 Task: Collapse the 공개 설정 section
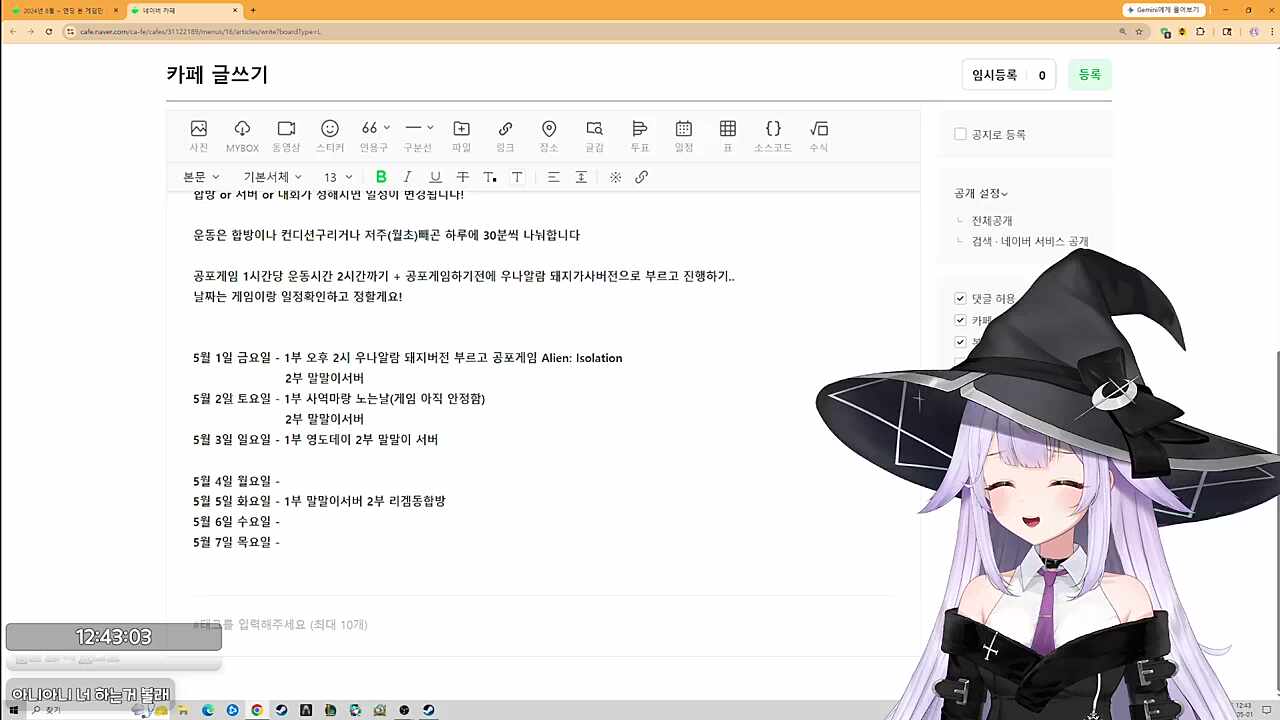pyautogui.click(x=981, y=194)
